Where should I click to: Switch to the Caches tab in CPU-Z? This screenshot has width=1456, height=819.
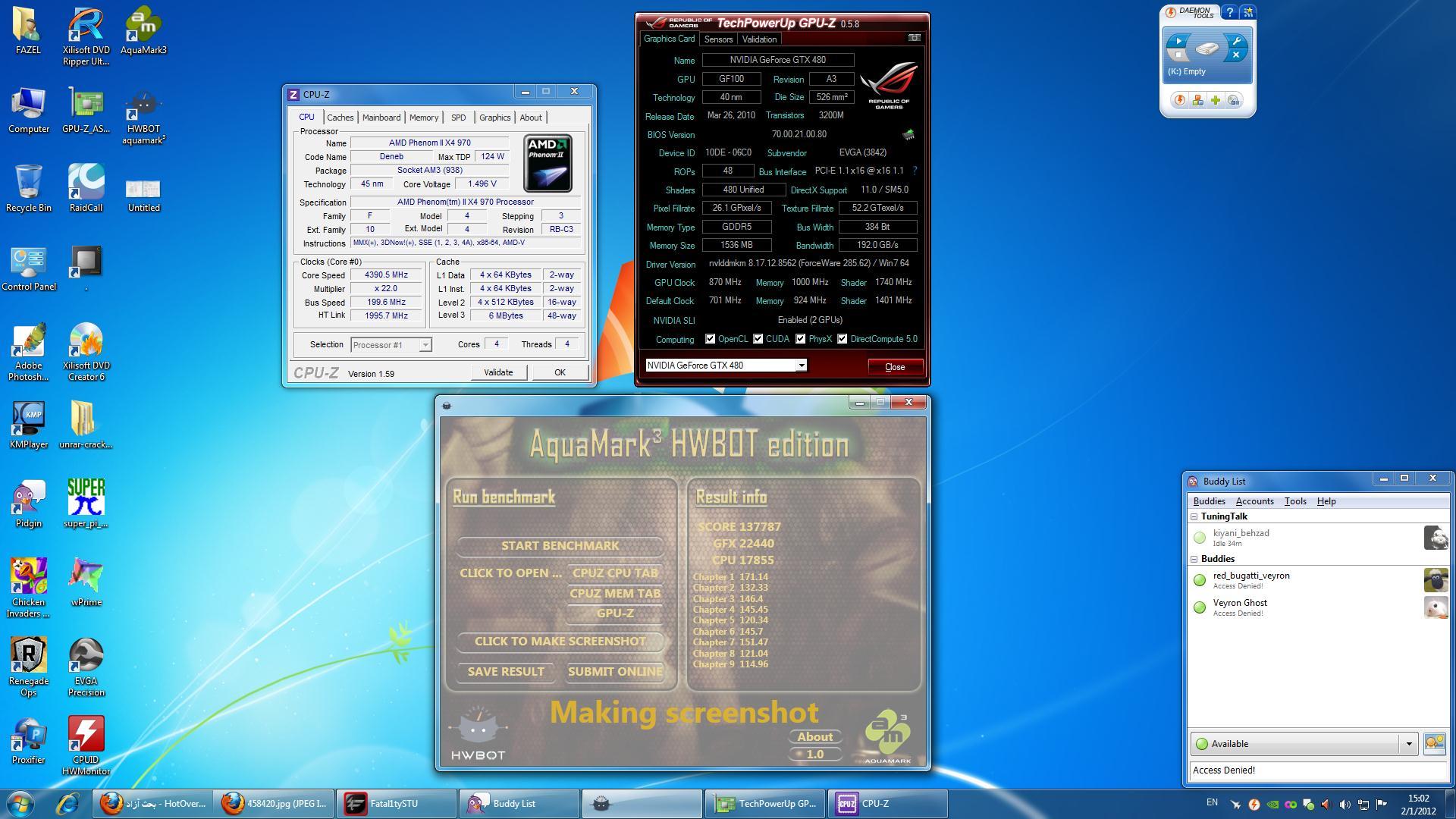click(x=340, y=118)
